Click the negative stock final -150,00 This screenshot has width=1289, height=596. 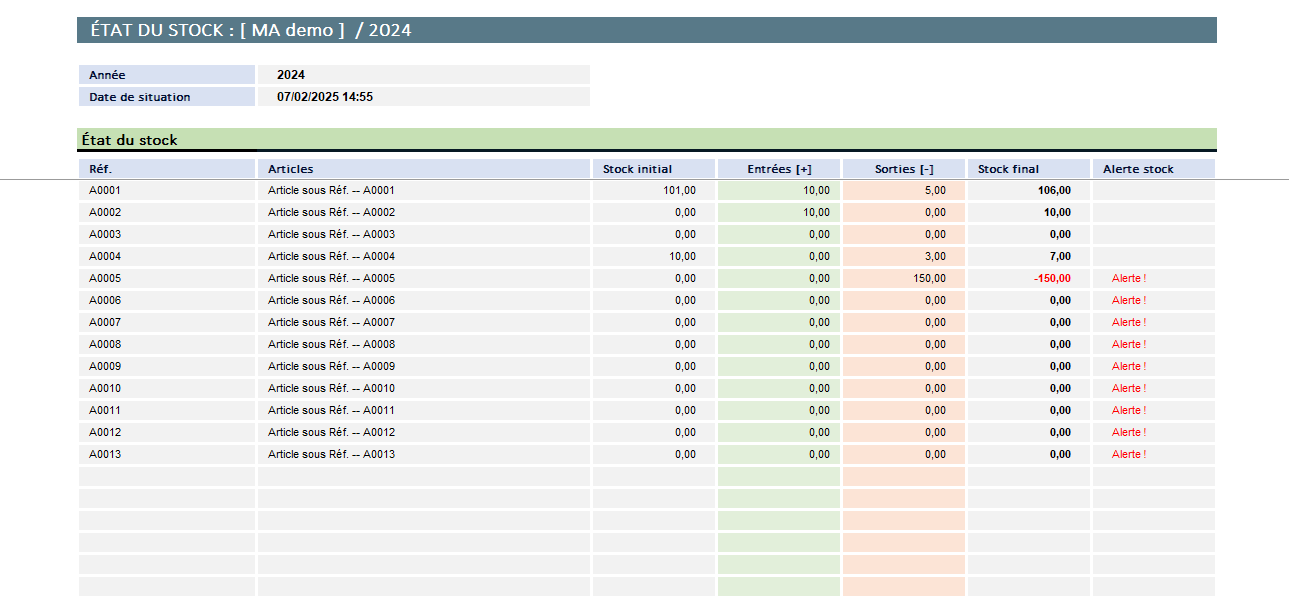tap(1052, 278)
